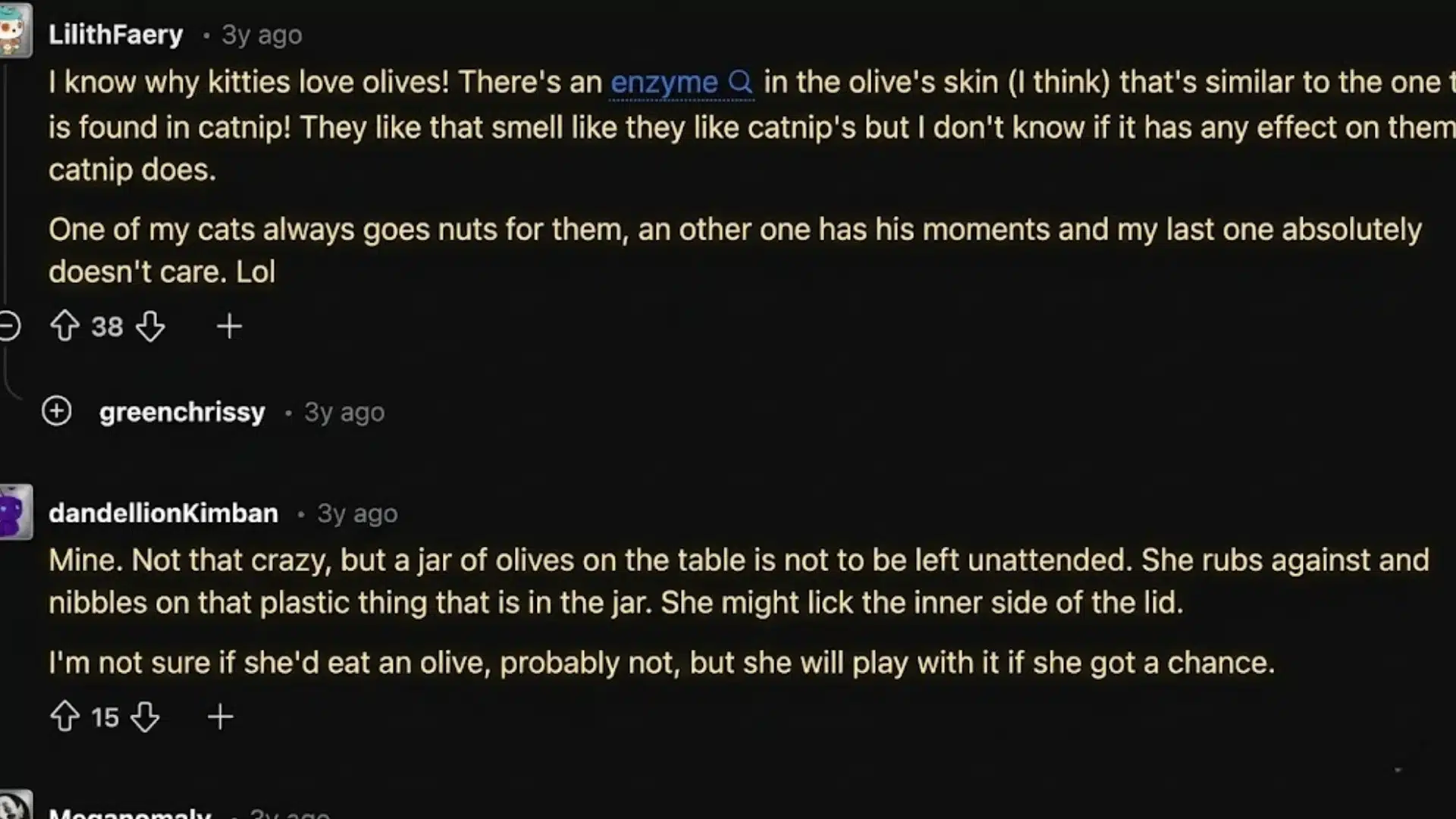The width and height of the screenshot is (1456, 819).
Task: Open the enzyme hyperlink
Action: tap(664, 82)
